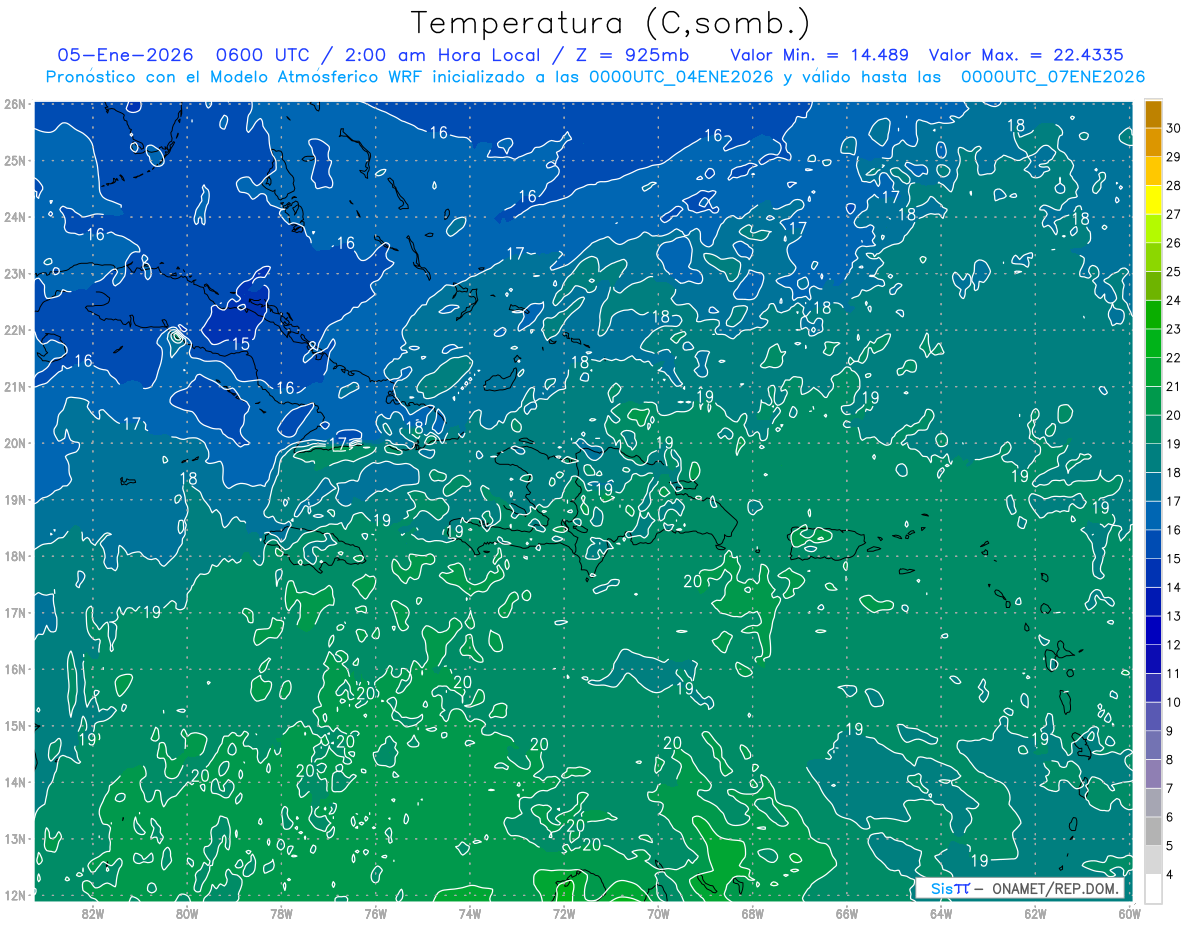Screen dimensions: 1200x927
Task: Click the 72W longitude axis label
Action: pos(564,912)
